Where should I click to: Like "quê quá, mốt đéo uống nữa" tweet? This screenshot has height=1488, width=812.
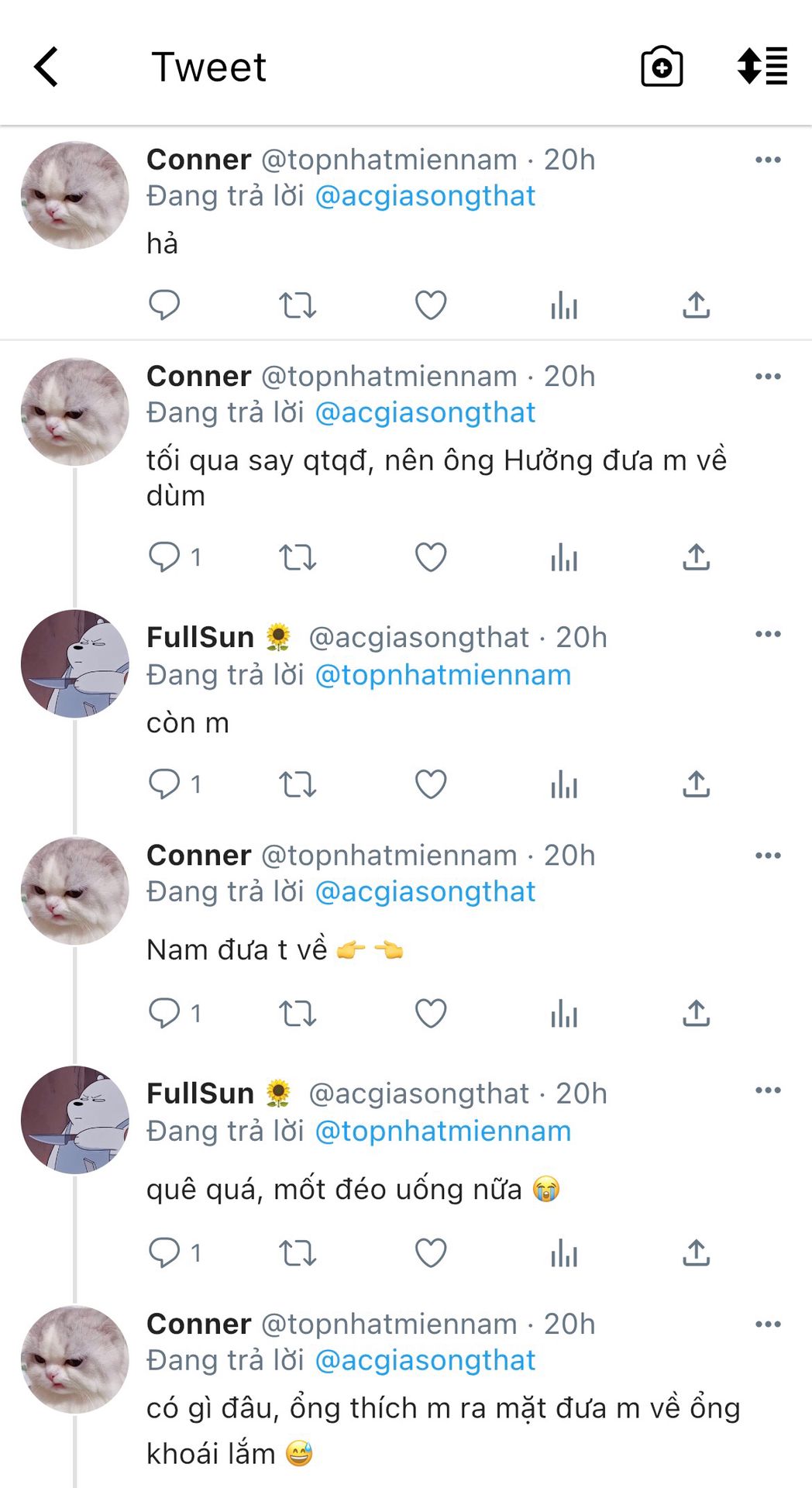click(x=431, y=1252)
